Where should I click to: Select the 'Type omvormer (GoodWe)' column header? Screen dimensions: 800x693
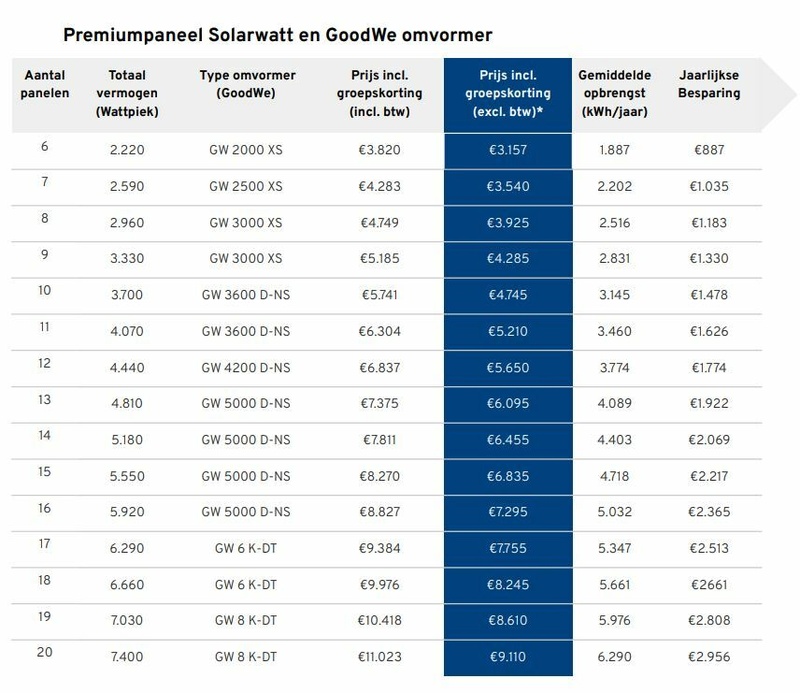[x=246, y=84]
